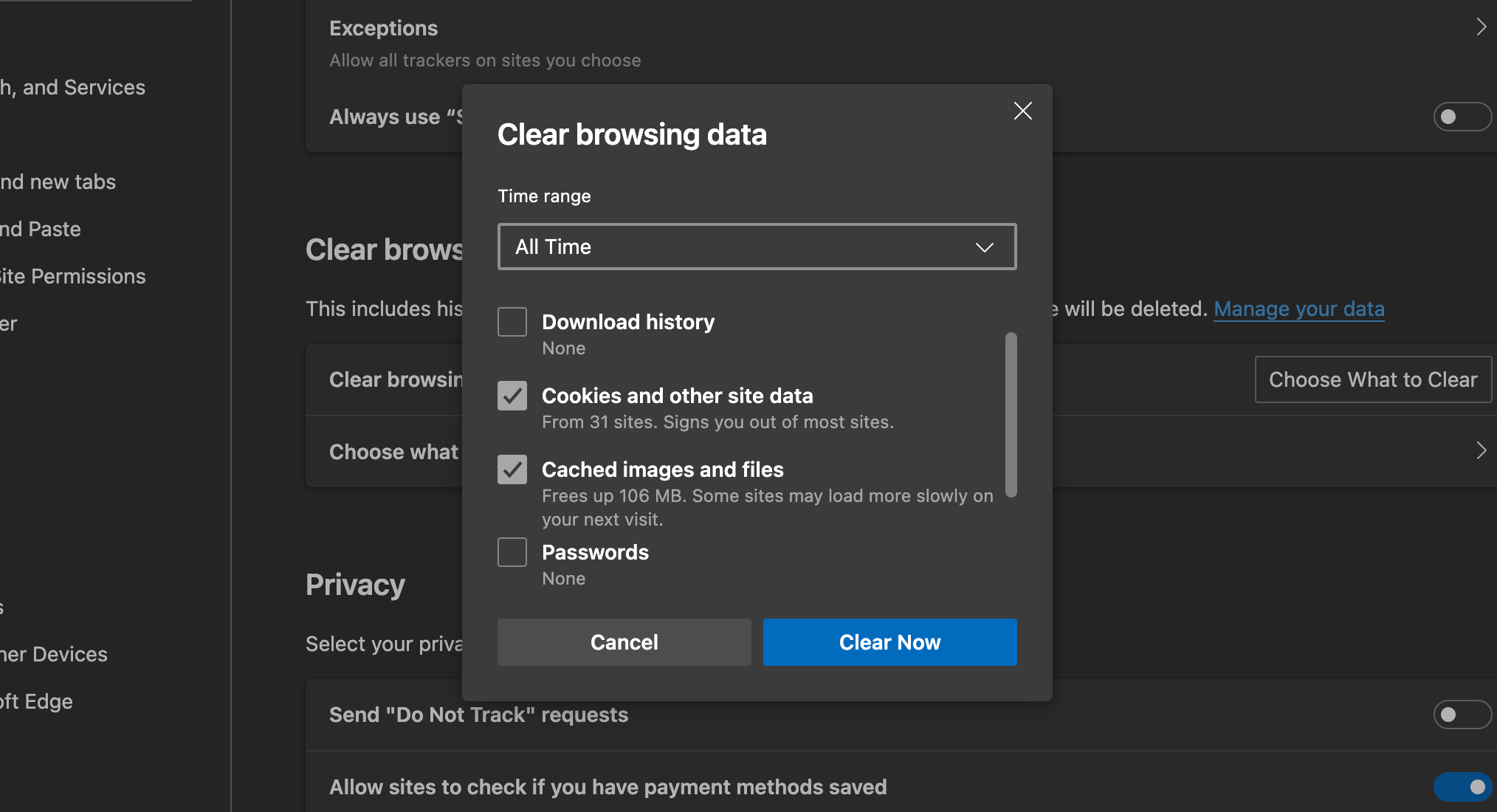Image resolution: width=1497 pixels, height=812 pixels.
Task: Click the Clear Now button
Action: [889, 642]
